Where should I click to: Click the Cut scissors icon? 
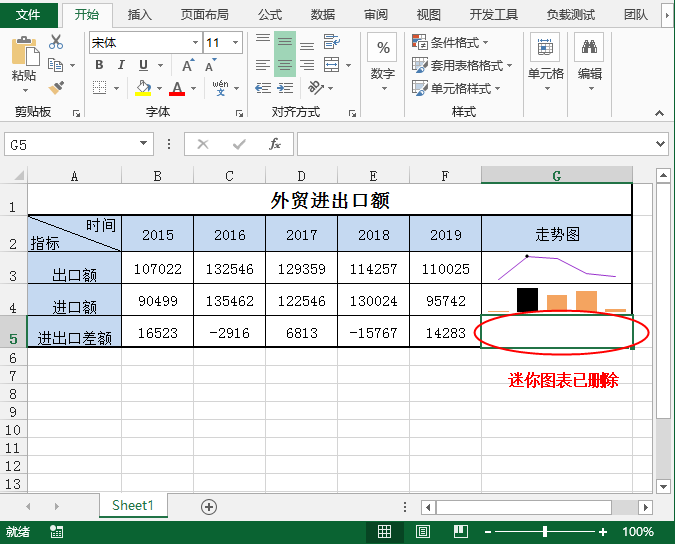(56, 42)
